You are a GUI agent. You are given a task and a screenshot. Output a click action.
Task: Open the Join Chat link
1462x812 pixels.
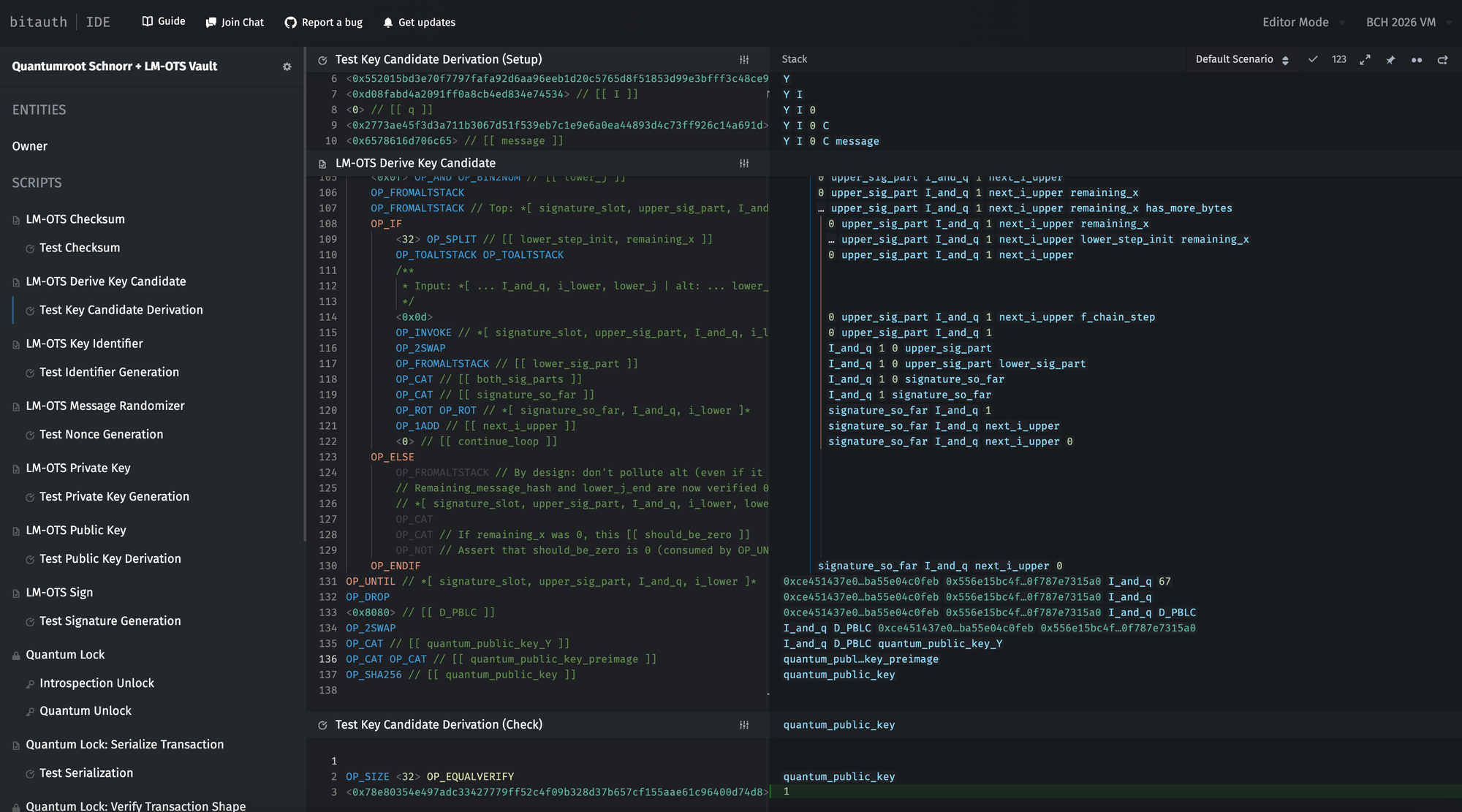pos(234,22)
